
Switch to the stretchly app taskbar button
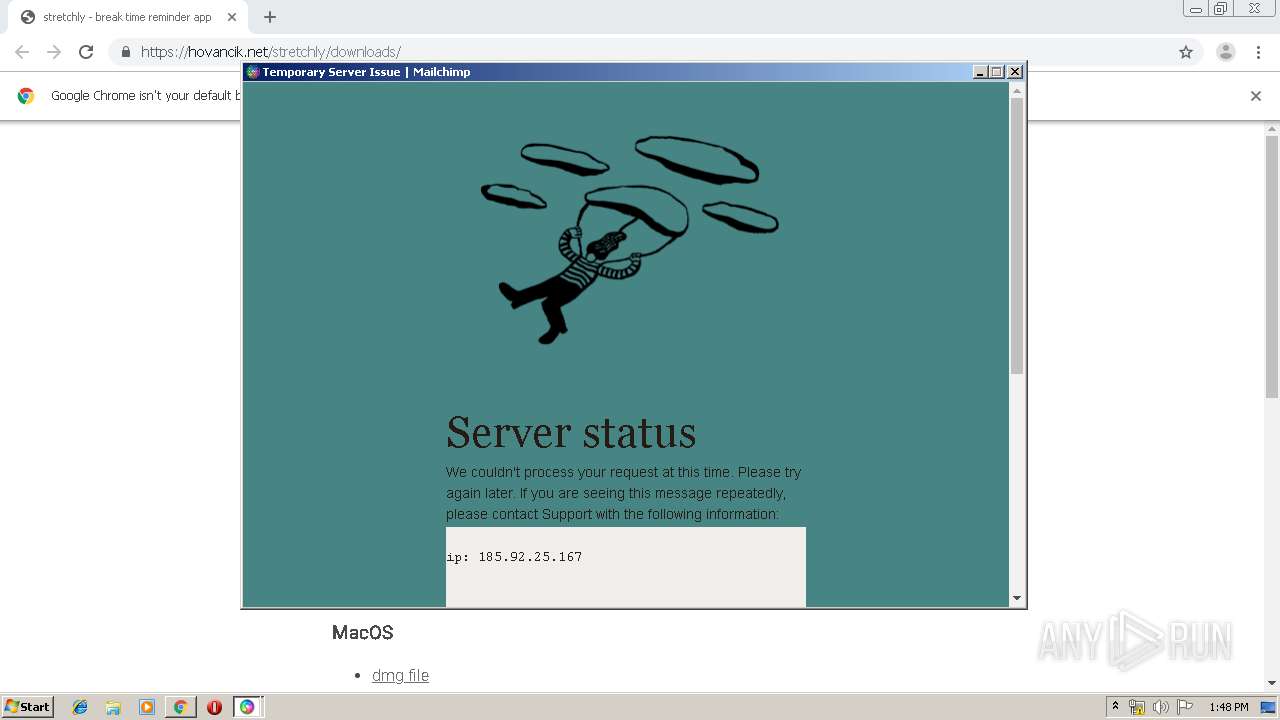247,707
